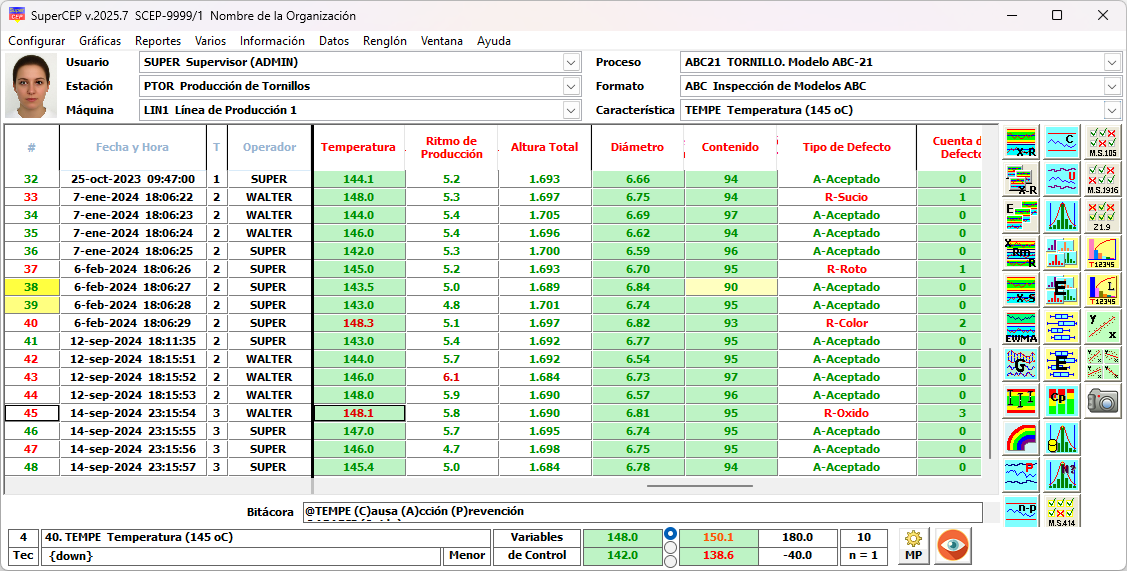Open the n-p attribute chart icon
Viewport: 1127px width, 571px height.
point(1021,510)
